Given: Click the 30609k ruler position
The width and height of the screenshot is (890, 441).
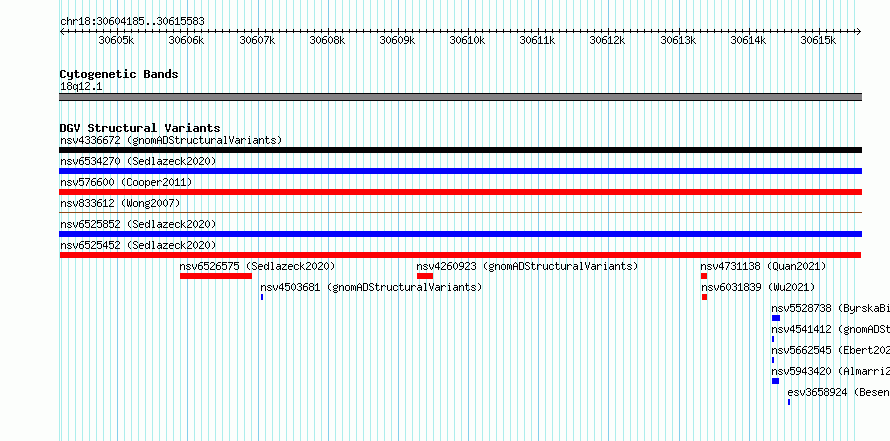Looking at the screenshot, I should [397, 40].
